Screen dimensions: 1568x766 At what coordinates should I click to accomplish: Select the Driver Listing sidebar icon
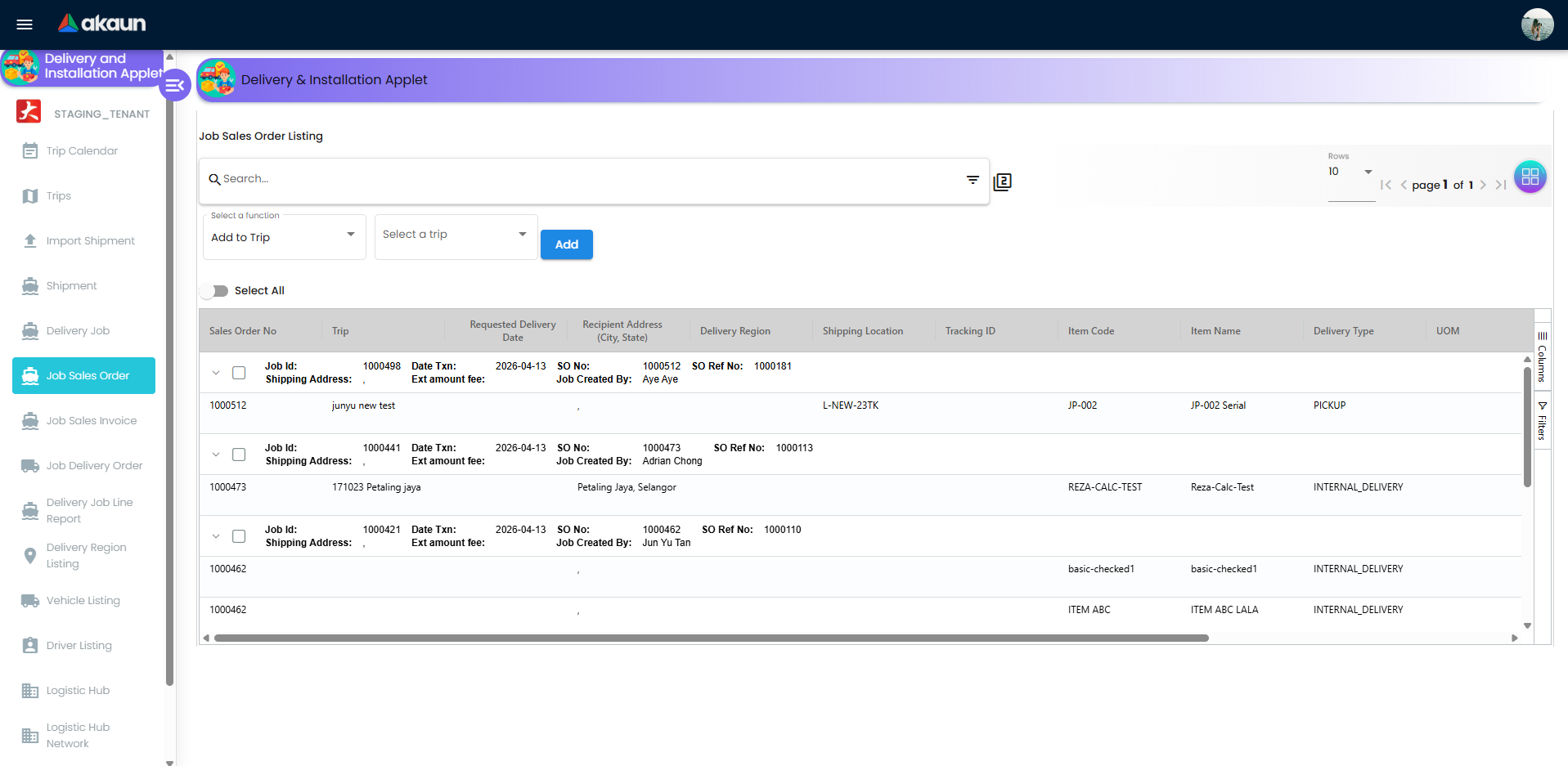tap(29, 645)
